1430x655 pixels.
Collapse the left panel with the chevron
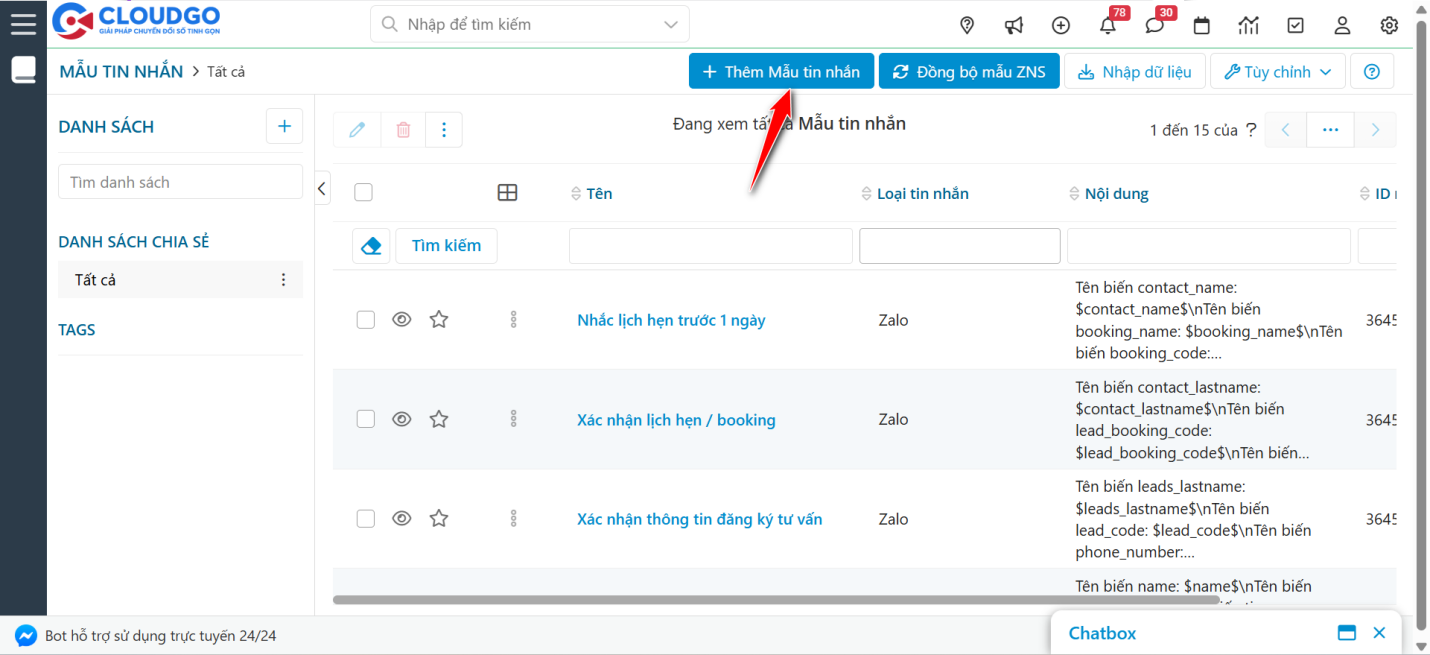pos(321,187)
